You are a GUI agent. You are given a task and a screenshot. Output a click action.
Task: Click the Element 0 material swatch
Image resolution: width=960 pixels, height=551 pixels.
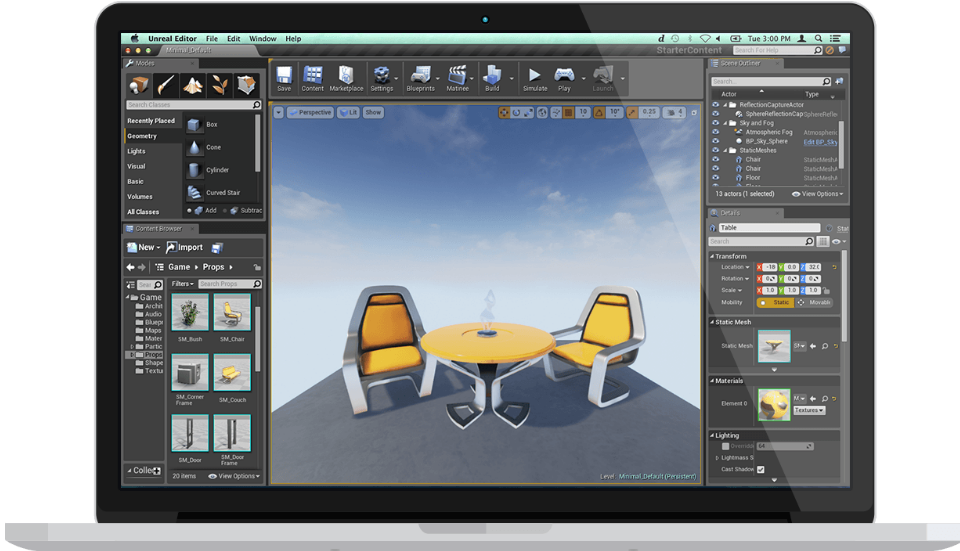pos(774,405)
